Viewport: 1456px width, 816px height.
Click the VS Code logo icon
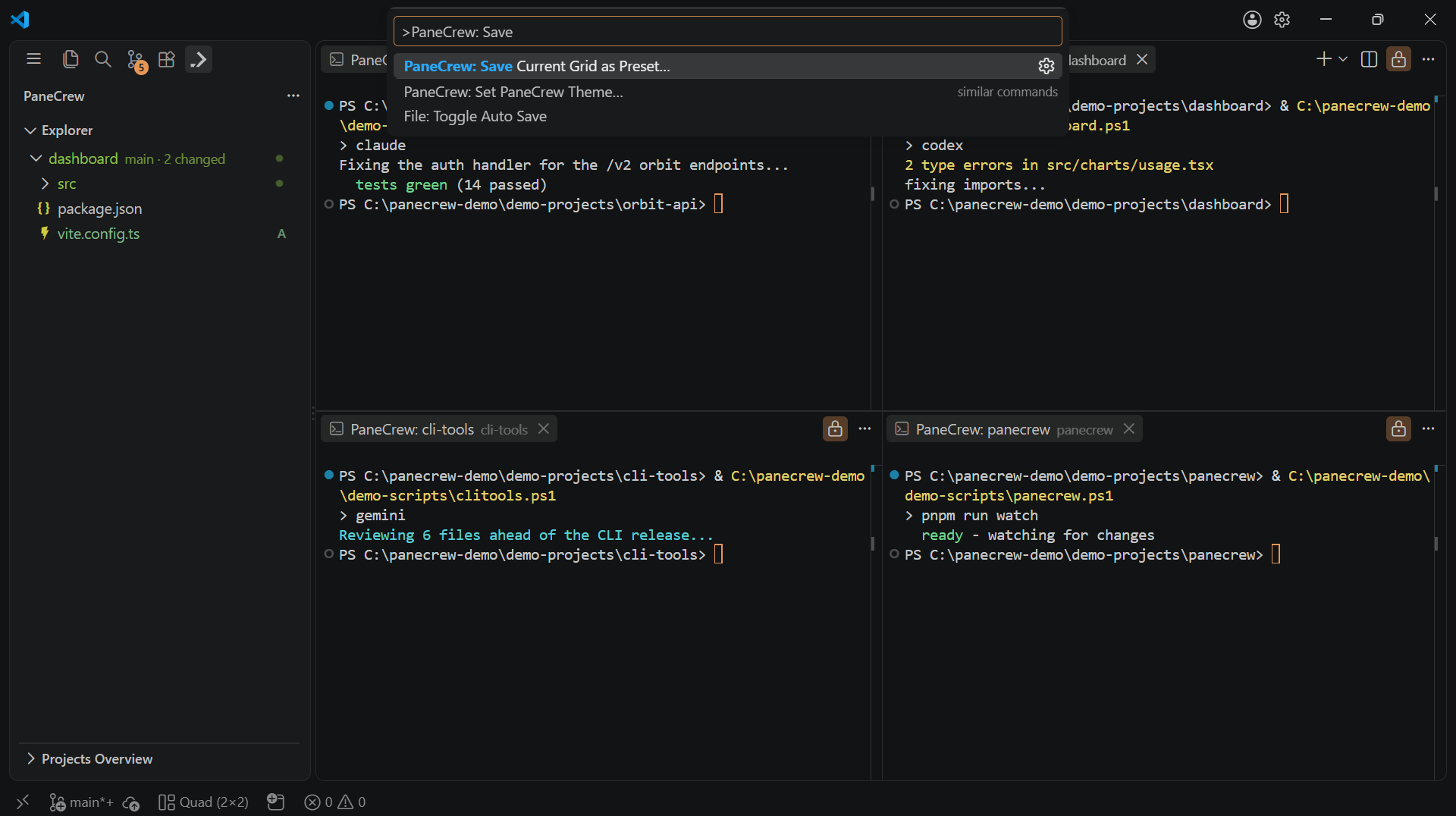click(x=20, y=20)
